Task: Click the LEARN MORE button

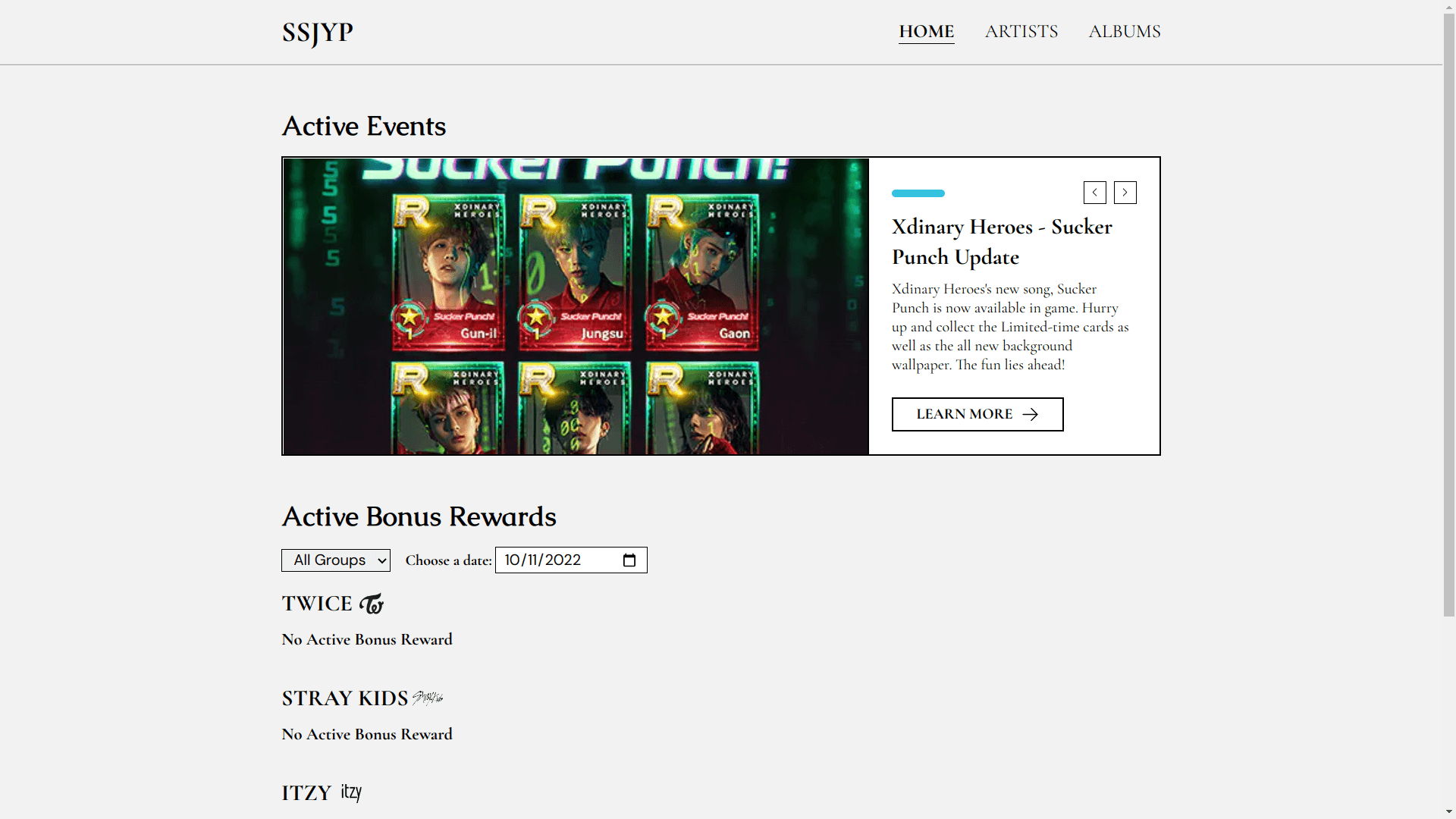Action: coord(977,414)
